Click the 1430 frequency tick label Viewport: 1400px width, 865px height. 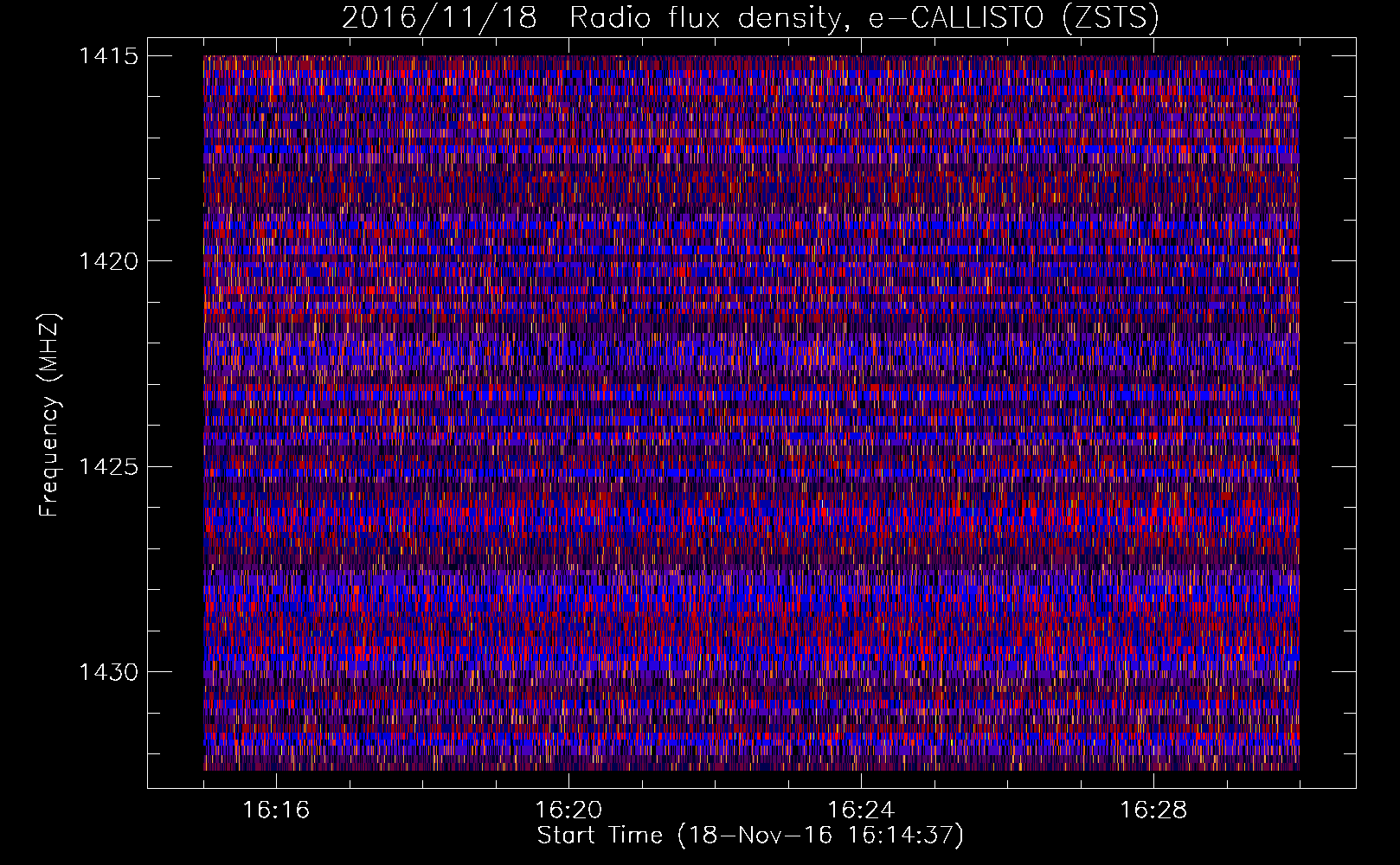tap(108, 672)
